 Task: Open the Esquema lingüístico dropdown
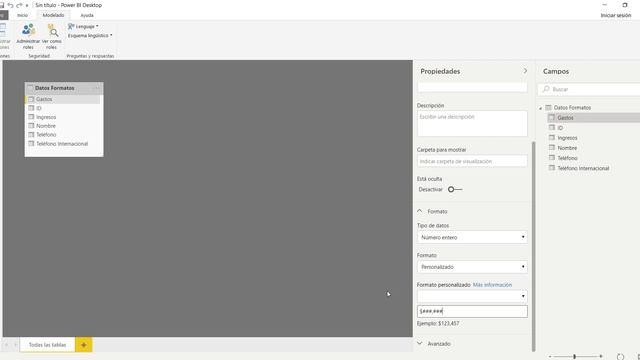[x=90, y=36]
